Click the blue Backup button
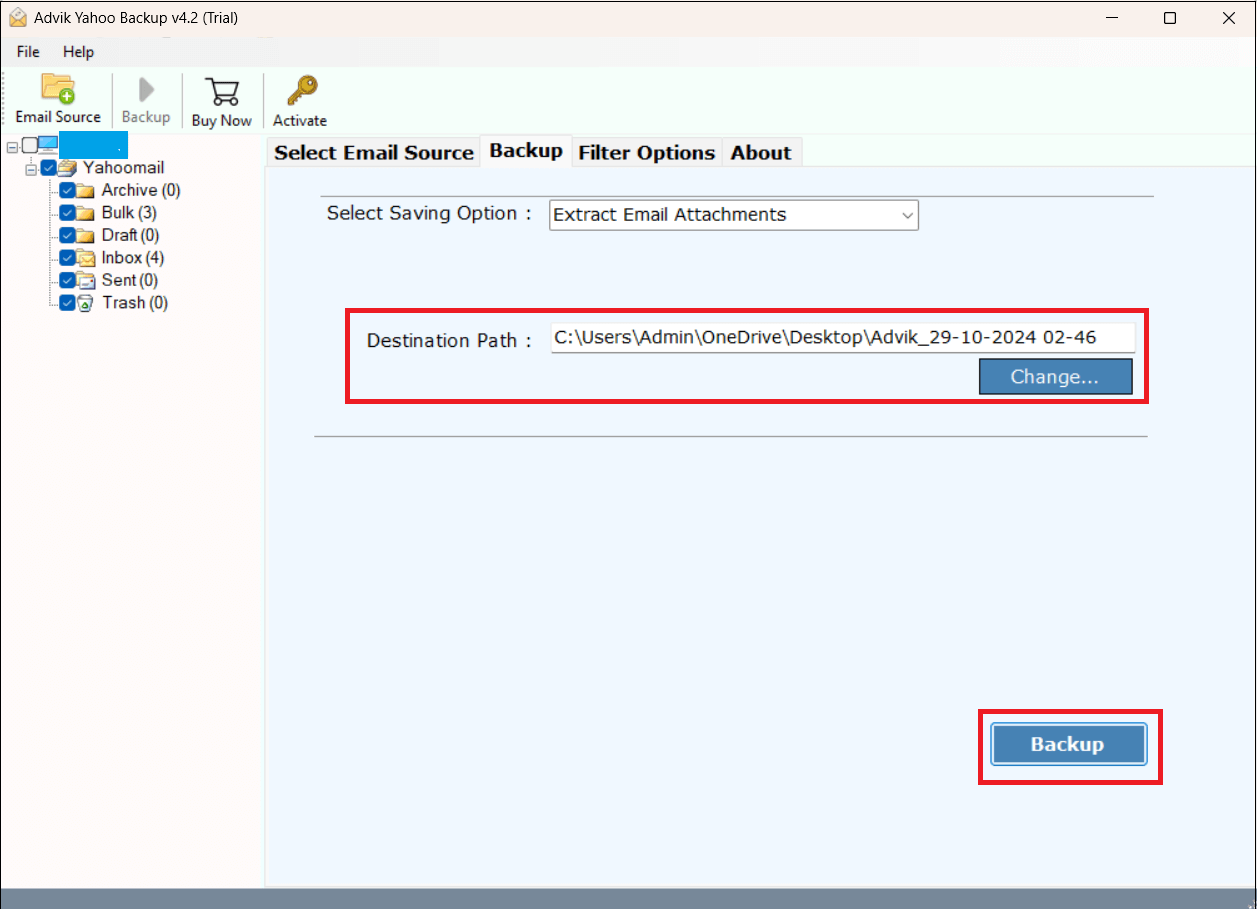1257x909 pixels. pos(1068,745)
